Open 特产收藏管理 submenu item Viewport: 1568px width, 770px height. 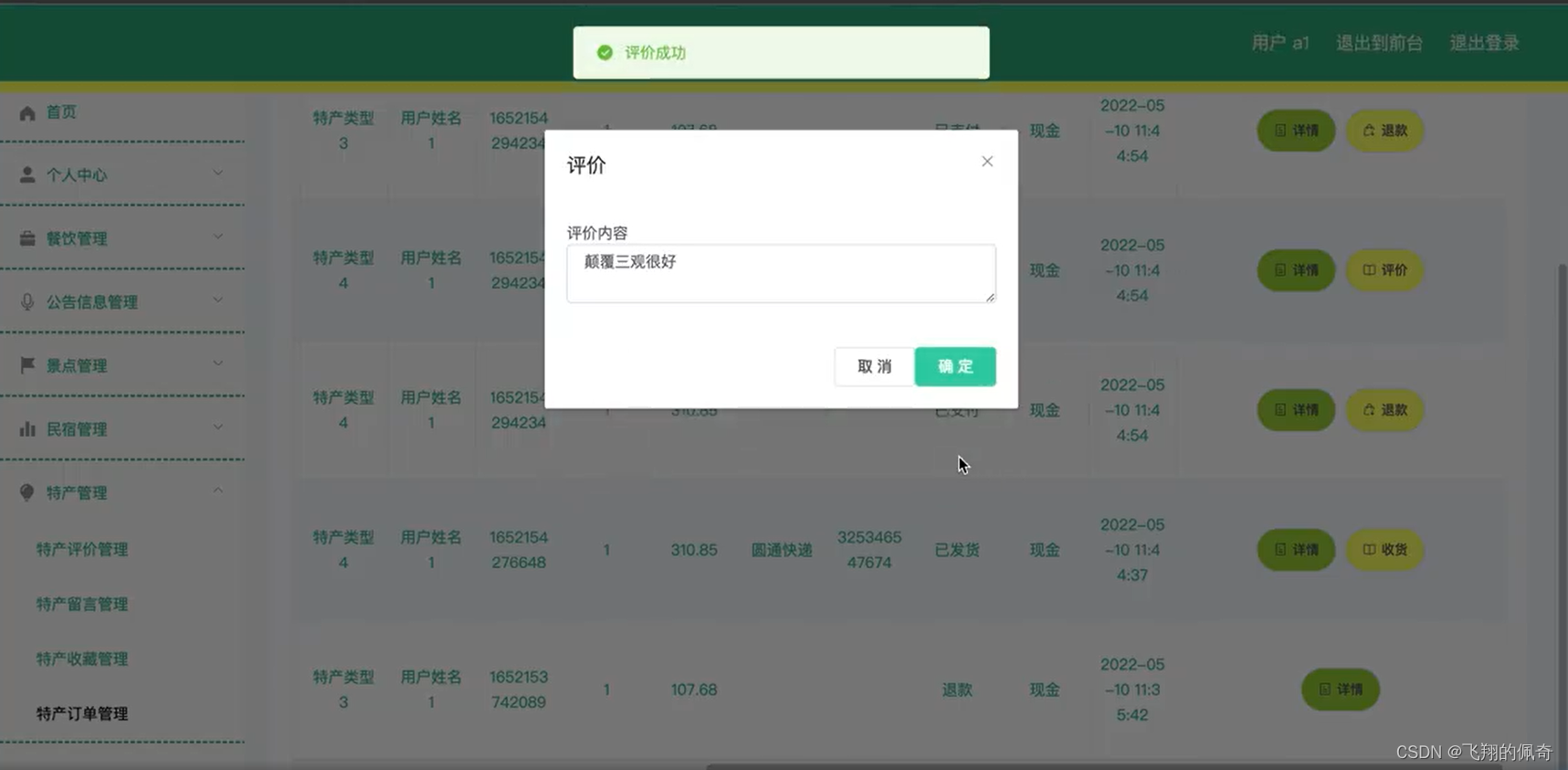(x=82, y=659)
